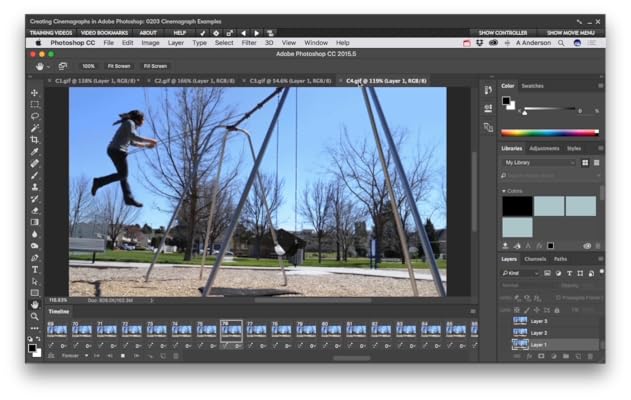The image size is (631, 400).
Task: Switch to the C2.gif document tab
Action: (190, 80)
